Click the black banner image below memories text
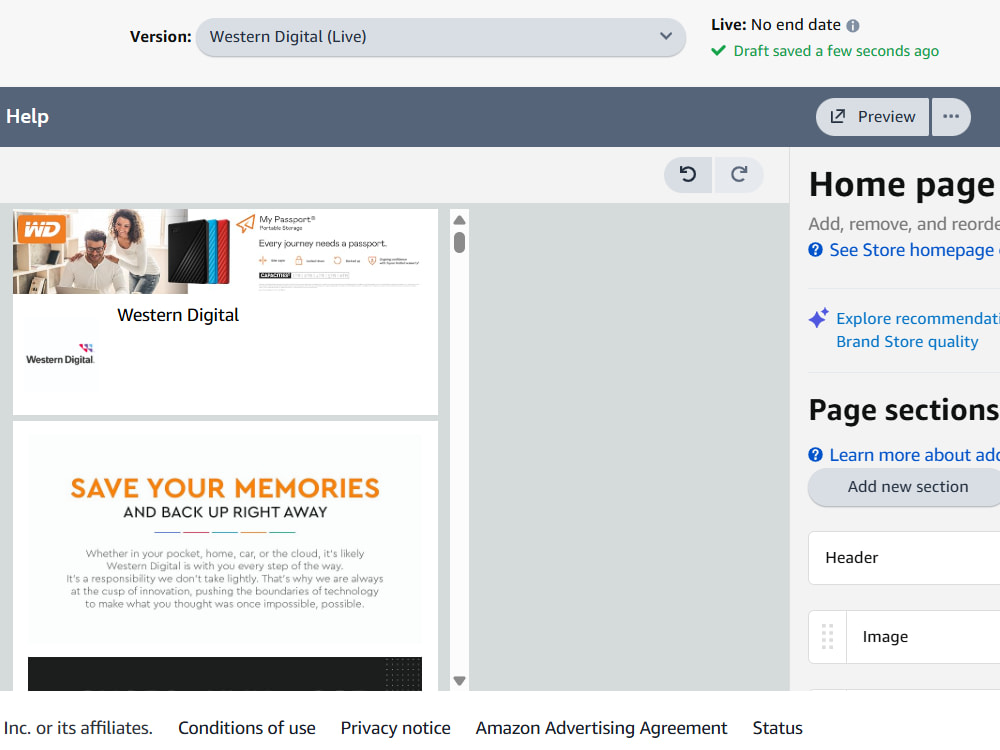 (225, 673)
